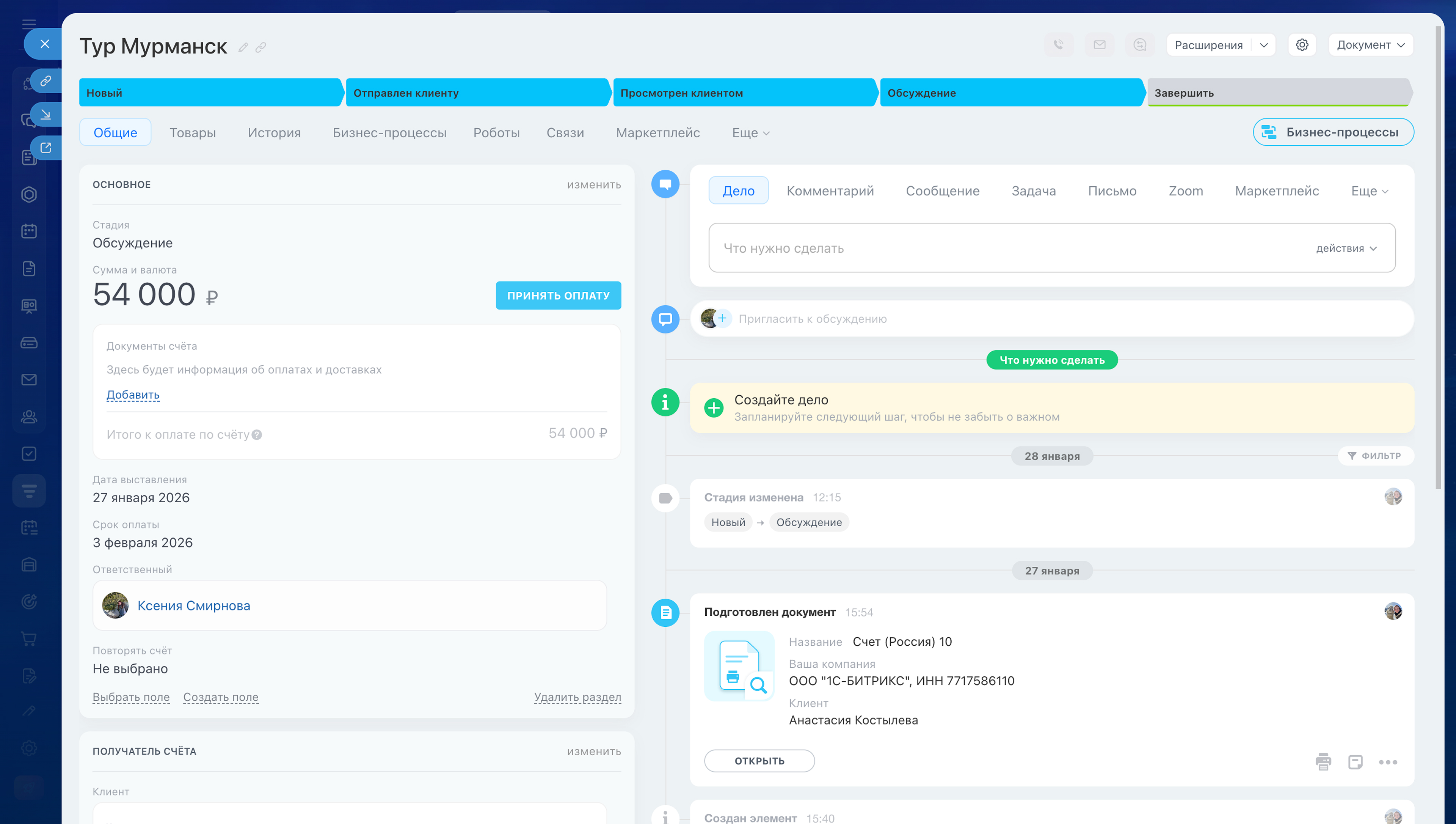The height and width of the screenshot is (824, 1456).
Task: Open panel in new window icon
Action: (46, 148)
